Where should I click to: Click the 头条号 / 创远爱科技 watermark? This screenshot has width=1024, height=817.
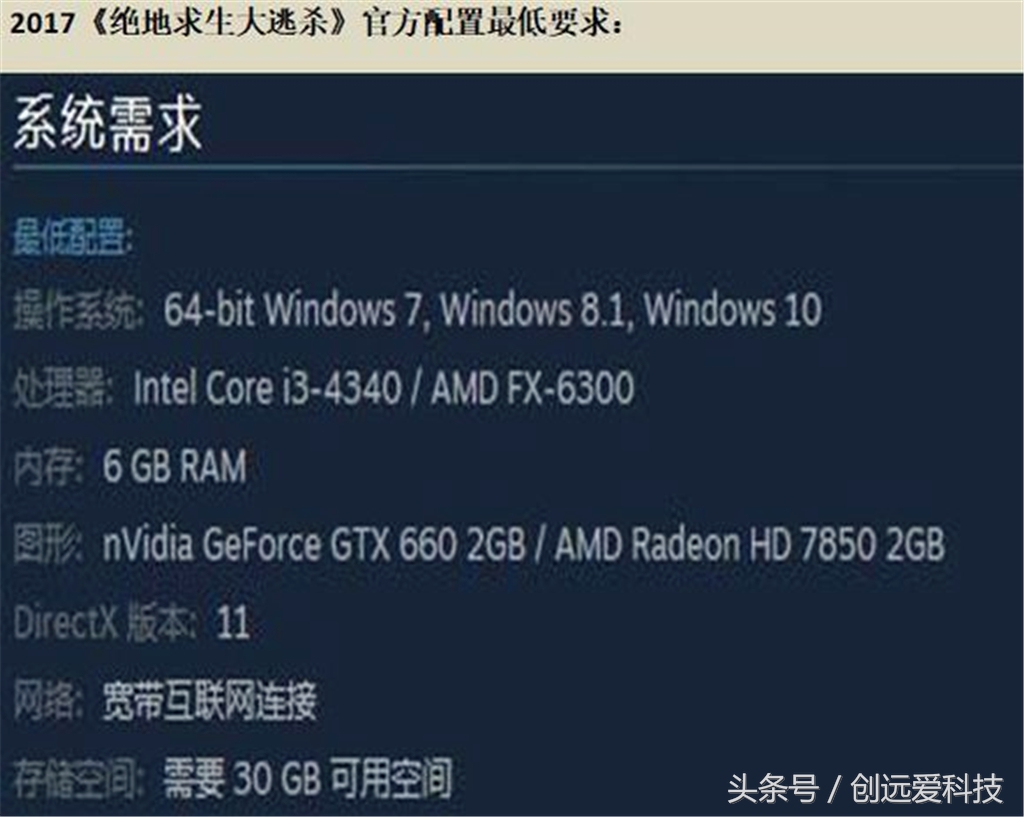pos(865,788)
